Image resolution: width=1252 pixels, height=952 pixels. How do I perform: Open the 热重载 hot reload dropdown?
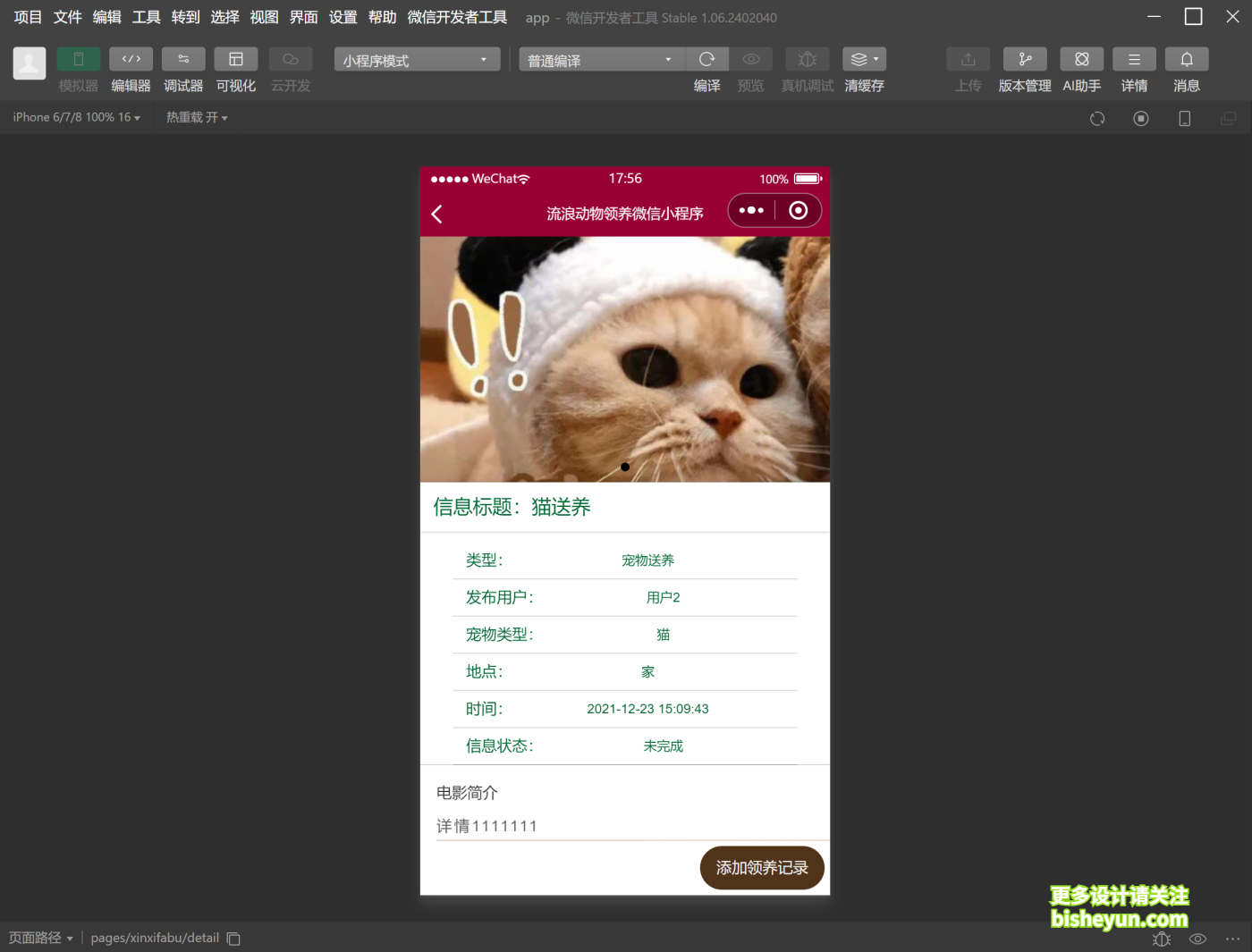[196, 116]
